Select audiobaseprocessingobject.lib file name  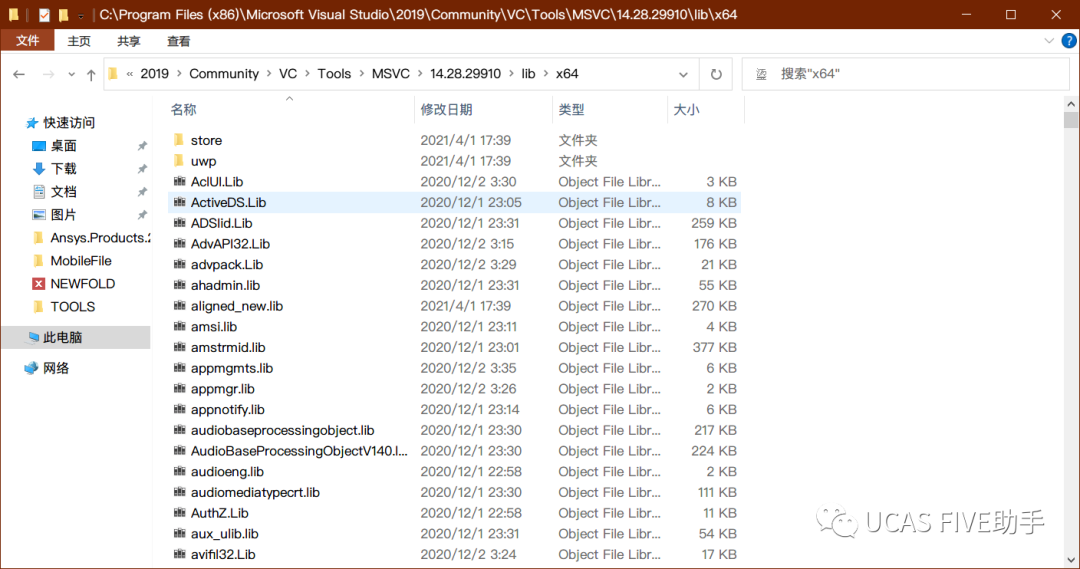(x=282, y=430)
